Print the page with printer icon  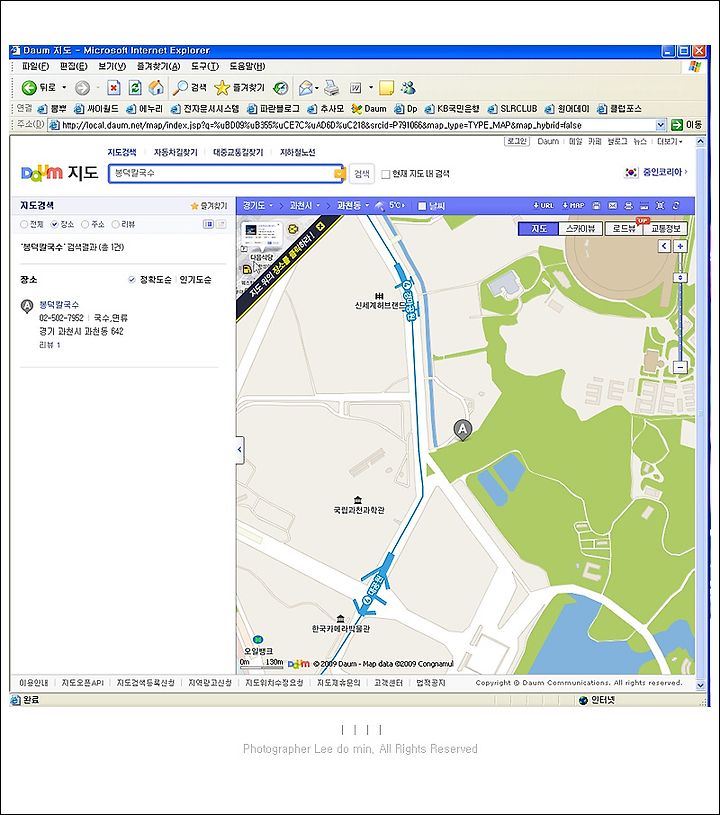click(331, 88)
